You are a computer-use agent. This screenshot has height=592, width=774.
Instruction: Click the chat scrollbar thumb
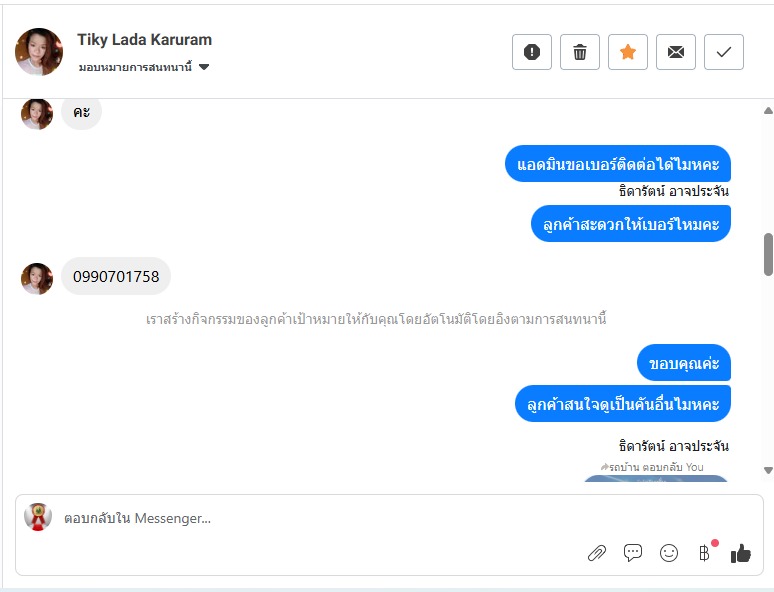[x=768, y=254]
